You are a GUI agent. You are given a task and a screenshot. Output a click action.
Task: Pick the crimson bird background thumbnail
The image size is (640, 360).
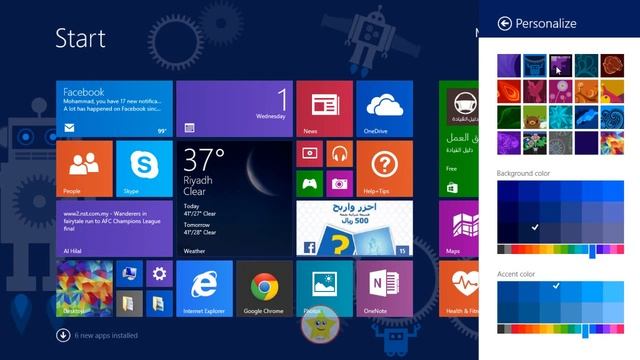pyautogui.click(x=535, y=91)
